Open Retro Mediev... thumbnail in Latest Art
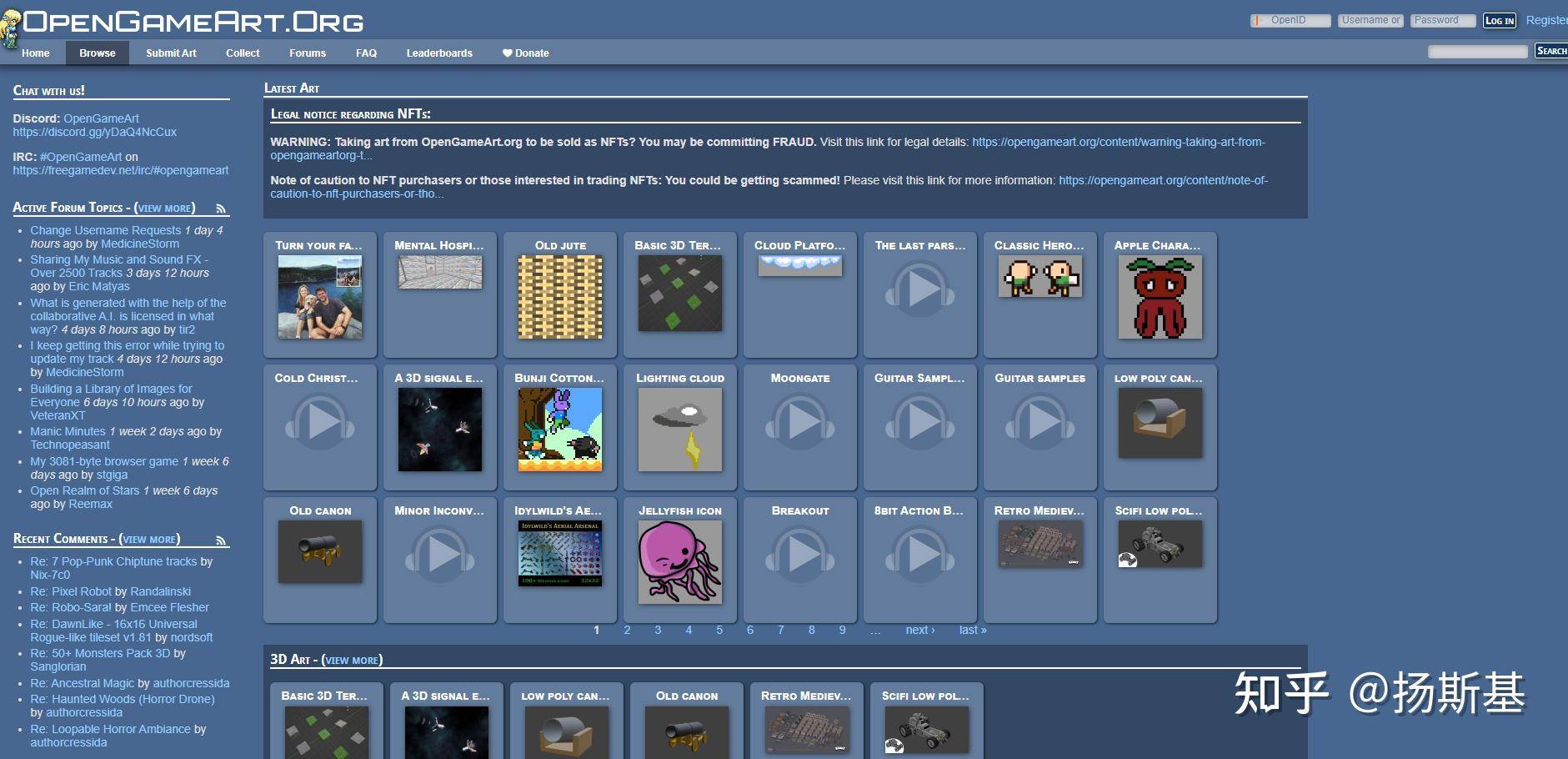The height and width of the screenshot is (759, 1568). (1040, 544)
